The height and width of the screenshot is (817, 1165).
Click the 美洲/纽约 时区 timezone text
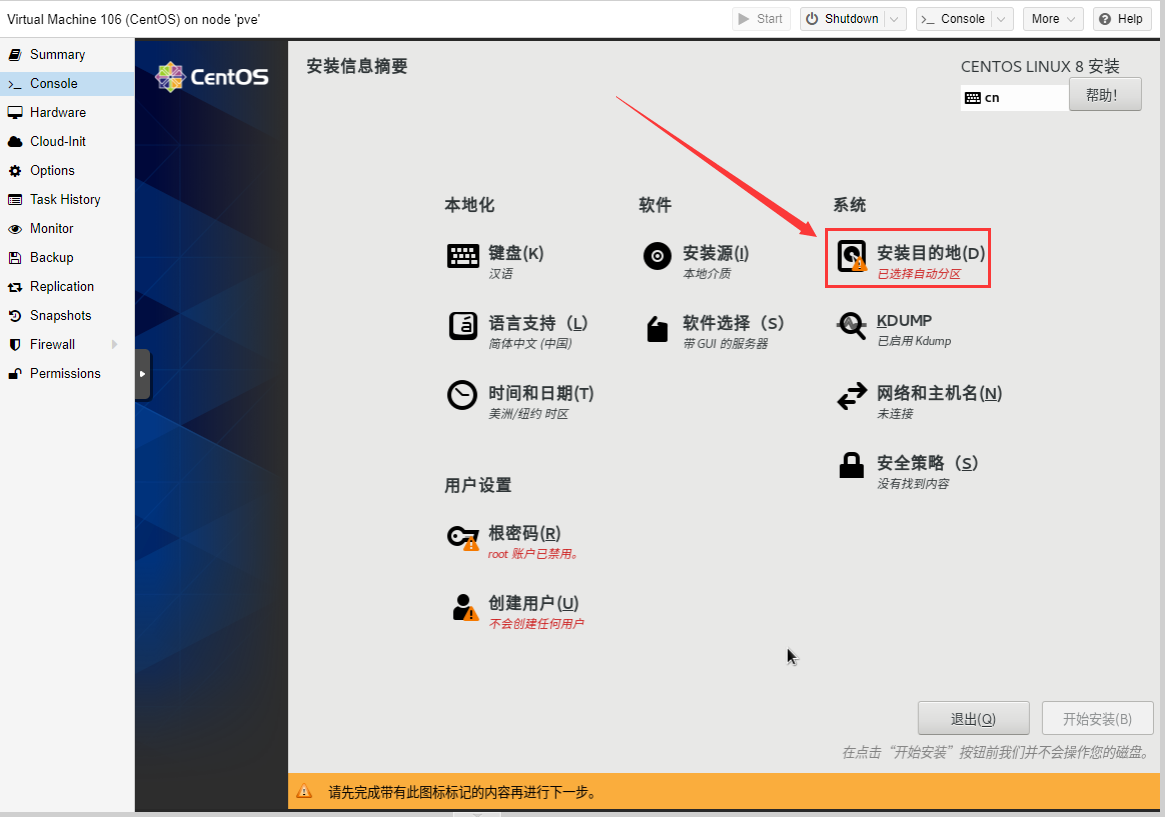click(528, 414)
